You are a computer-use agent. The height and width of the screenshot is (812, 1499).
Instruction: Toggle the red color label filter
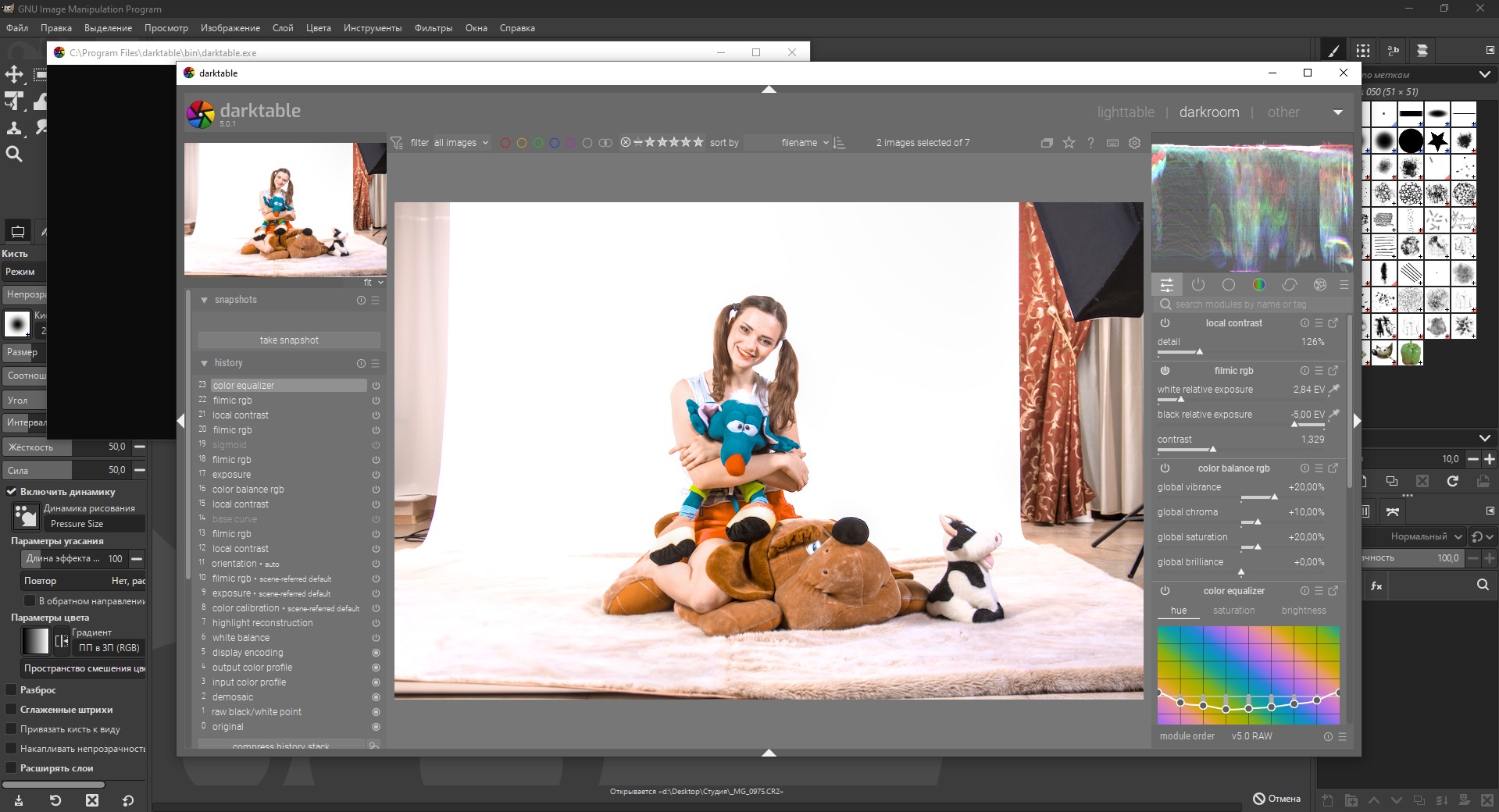(x=505, y=143)
